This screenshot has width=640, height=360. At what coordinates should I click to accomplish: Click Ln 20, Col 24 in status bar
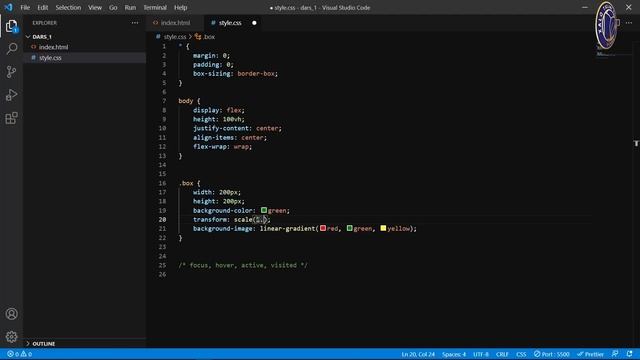[418, 354]
